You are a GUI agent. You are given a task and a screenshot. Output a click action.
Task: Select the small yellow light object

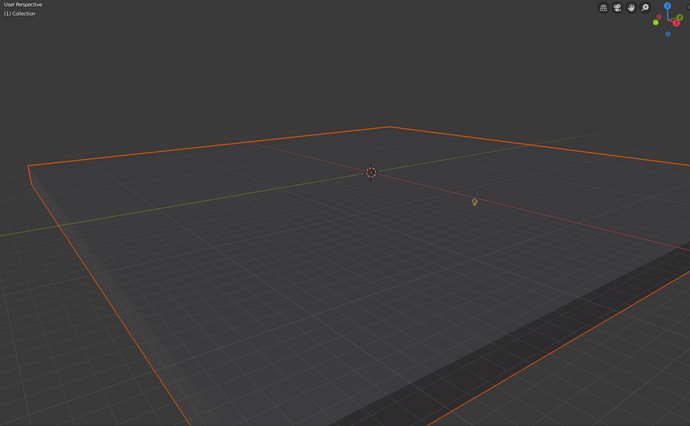pyautogui.click(x=474, y=202)
